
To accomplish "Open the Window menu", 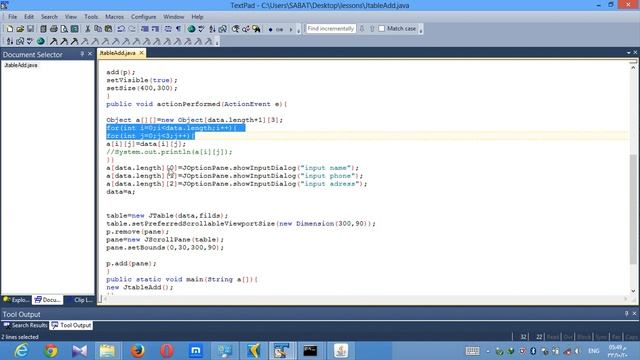I will 173,17.
